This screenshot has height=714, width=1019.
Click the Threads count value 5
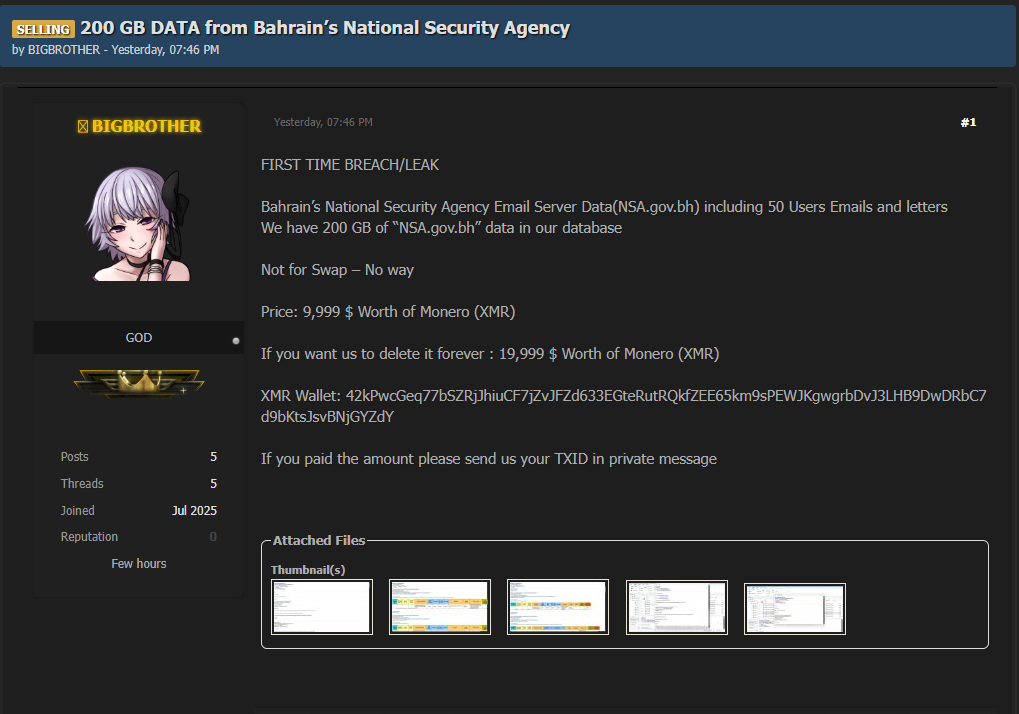coord(213,483)
